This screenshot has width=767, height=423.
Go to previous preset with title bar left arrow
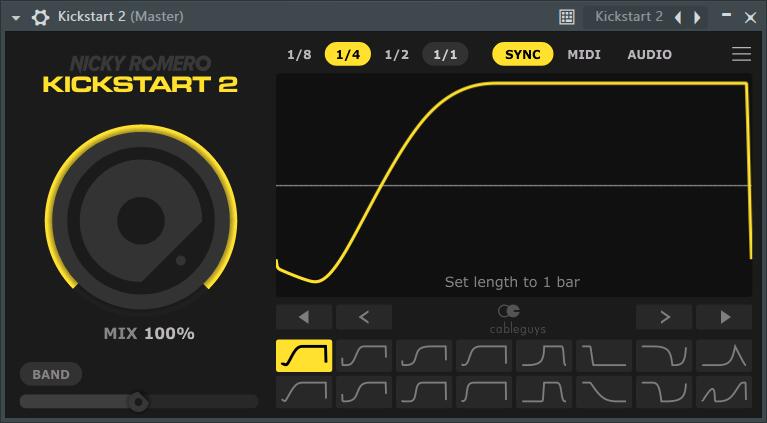(x=678, y=18)
